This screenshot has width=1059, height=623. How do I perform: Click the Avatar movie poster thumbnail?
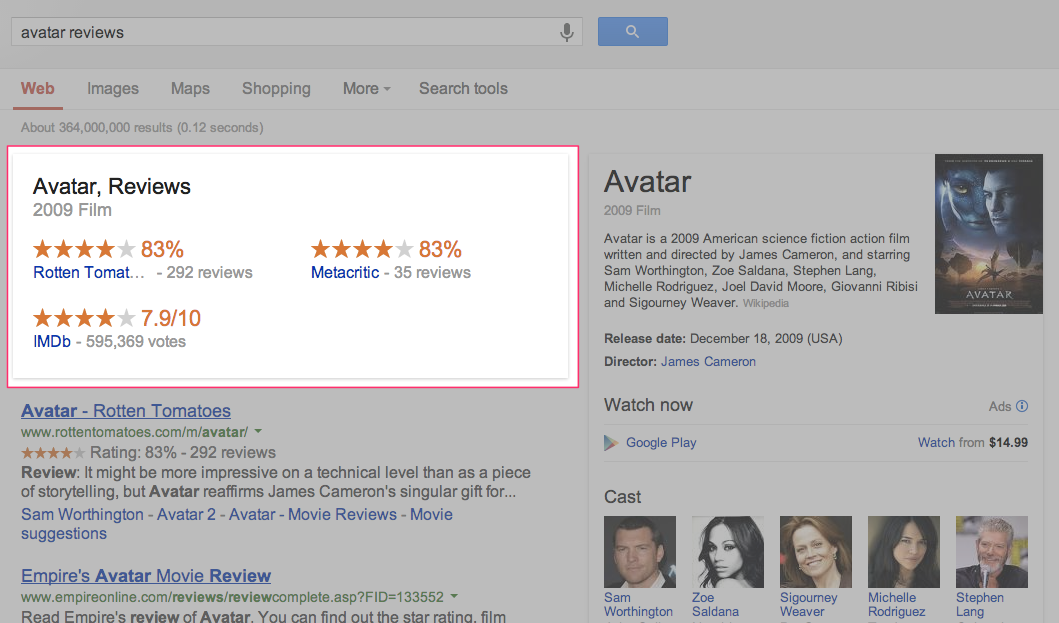[989, 234]
